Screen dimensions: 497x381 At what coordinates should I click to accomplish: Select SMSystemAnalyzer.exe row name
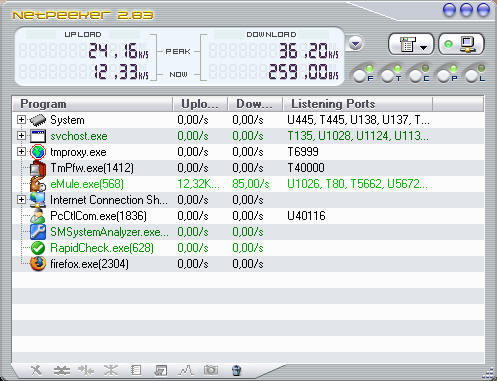[x=109, y=232]
